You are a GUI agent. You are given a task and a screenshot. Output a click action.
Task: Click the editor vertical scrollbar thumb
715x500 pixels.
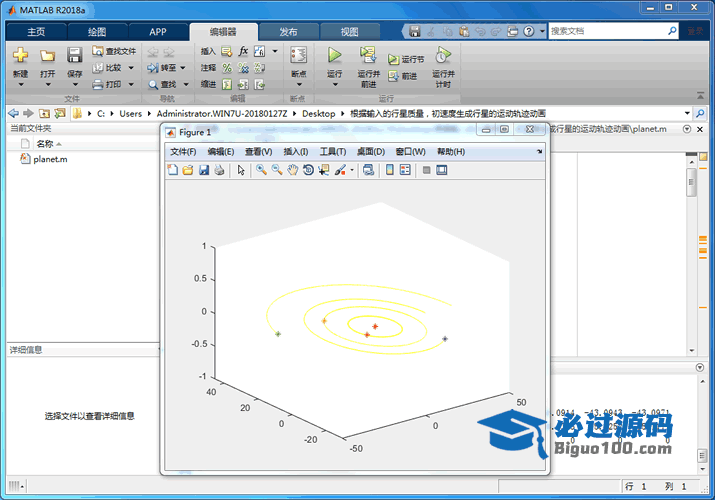(x=691, y=182)
